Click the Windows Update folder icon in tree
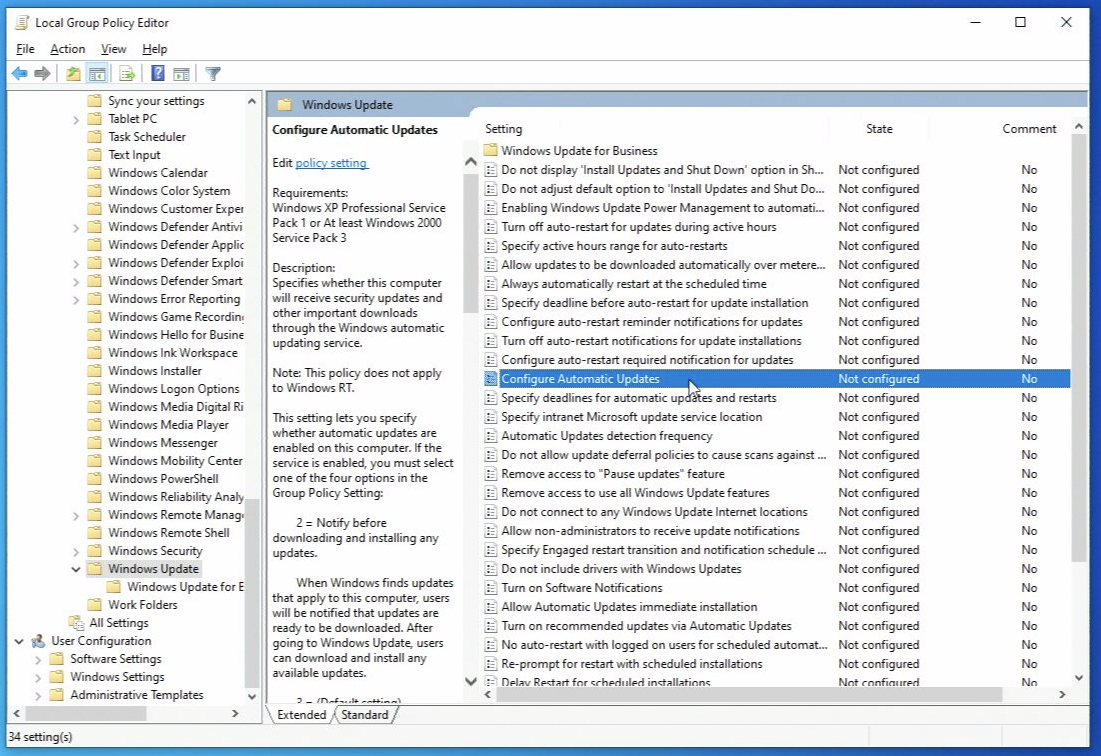This screenshot has width=1101, height=756. (x=95, y=569)
